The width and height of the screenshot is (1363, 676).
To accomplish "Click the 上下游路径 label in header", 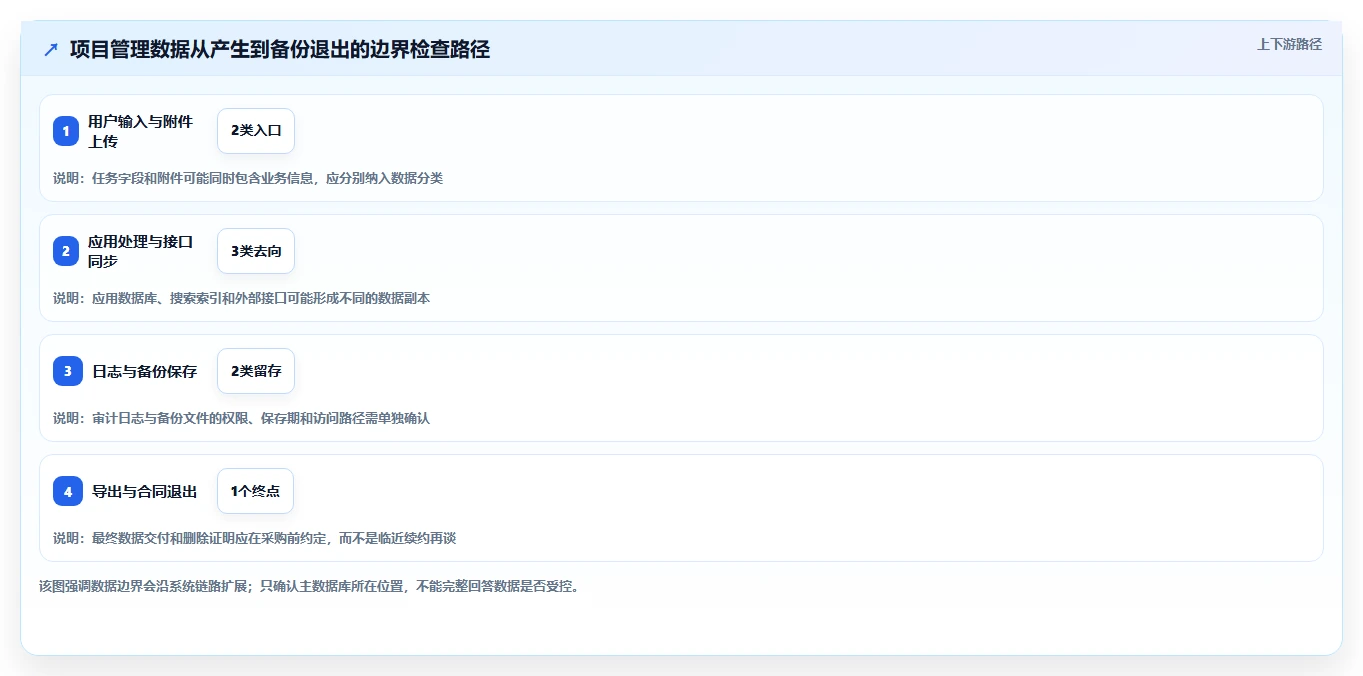I will tap(1289, 44).
